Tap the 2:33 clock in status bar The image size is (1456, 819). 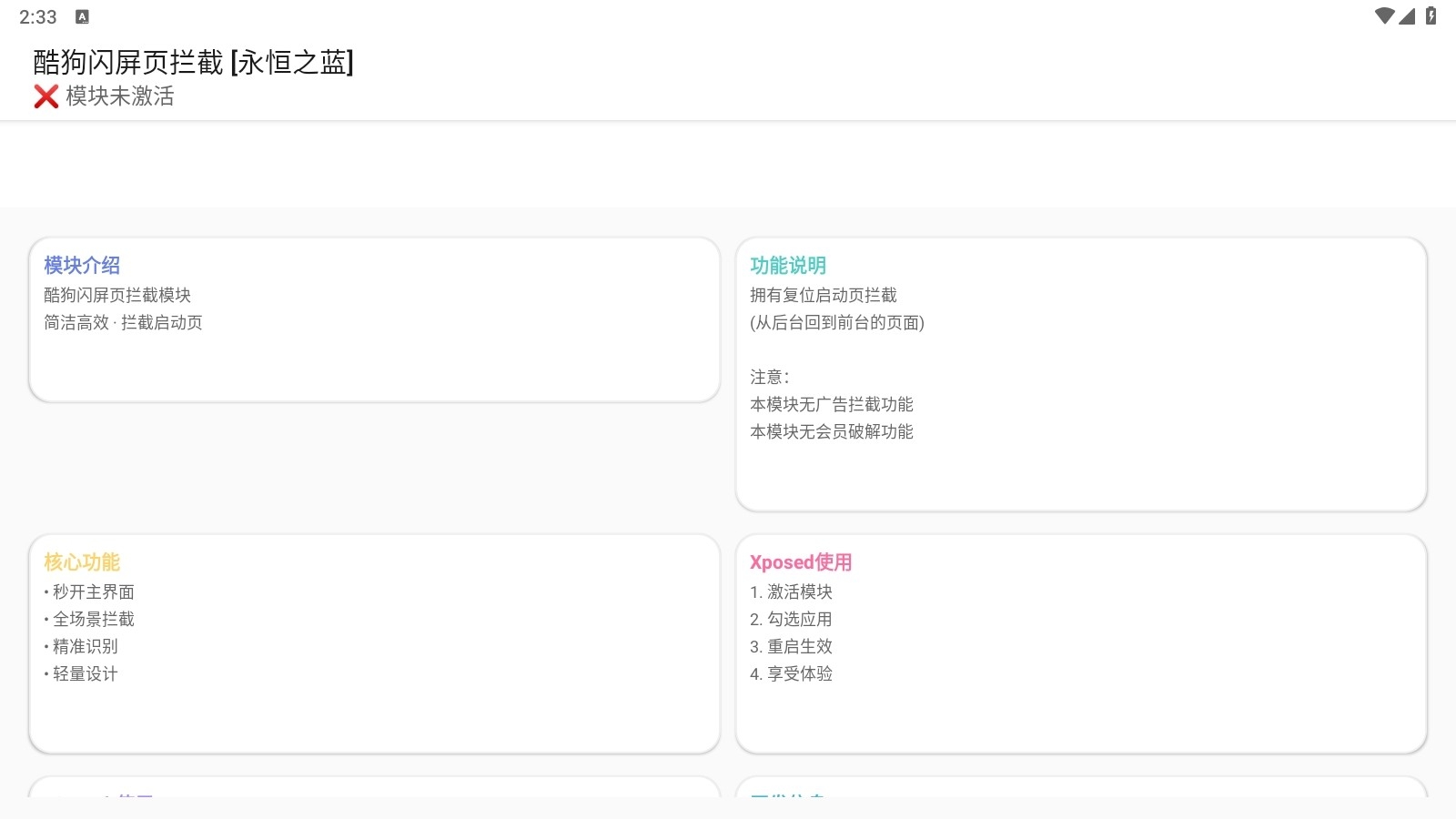point(37,17)
